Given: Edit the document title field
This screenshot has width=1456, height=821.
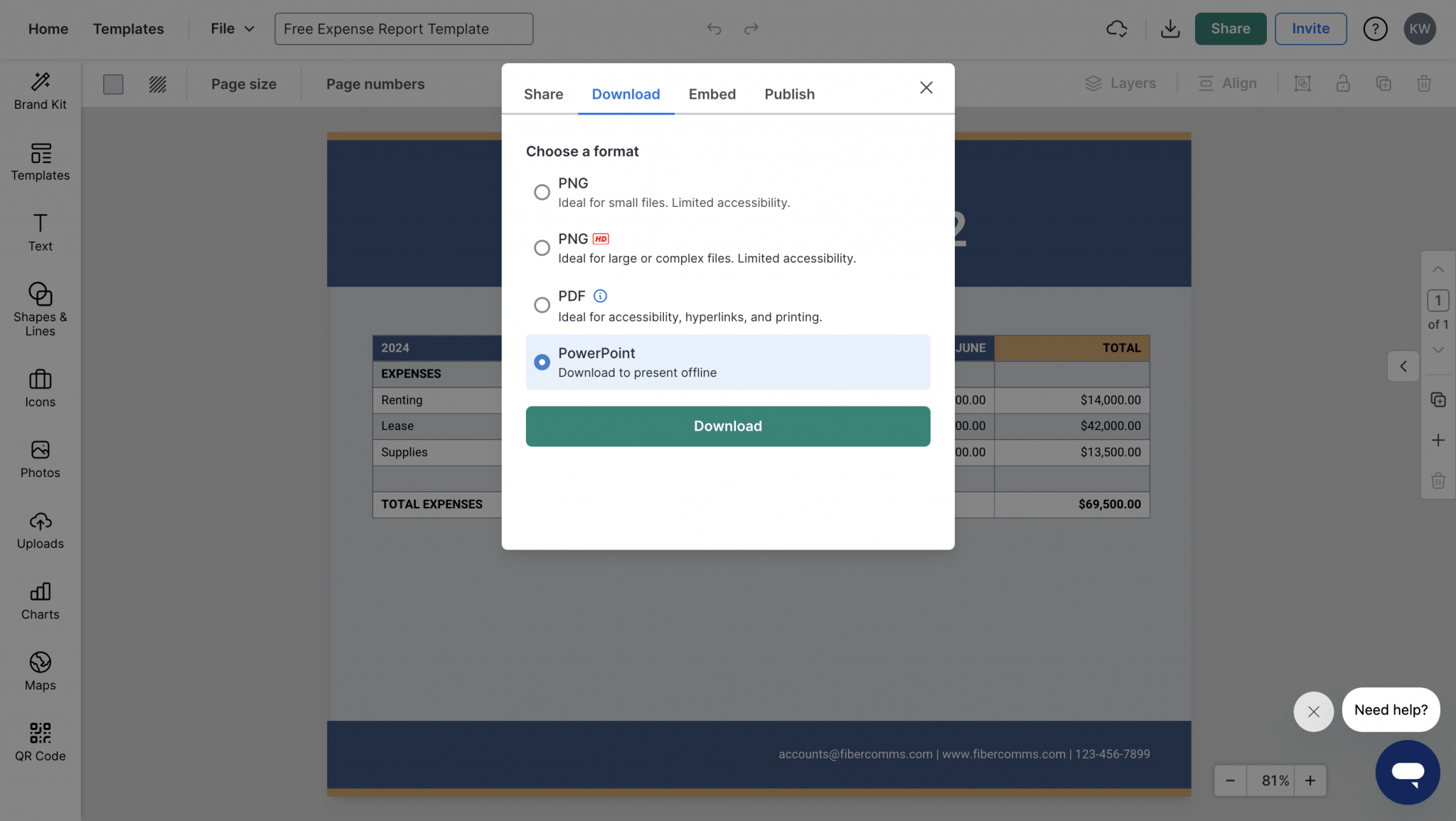Looking at the screenshot, I should click(x=403, y=28).
